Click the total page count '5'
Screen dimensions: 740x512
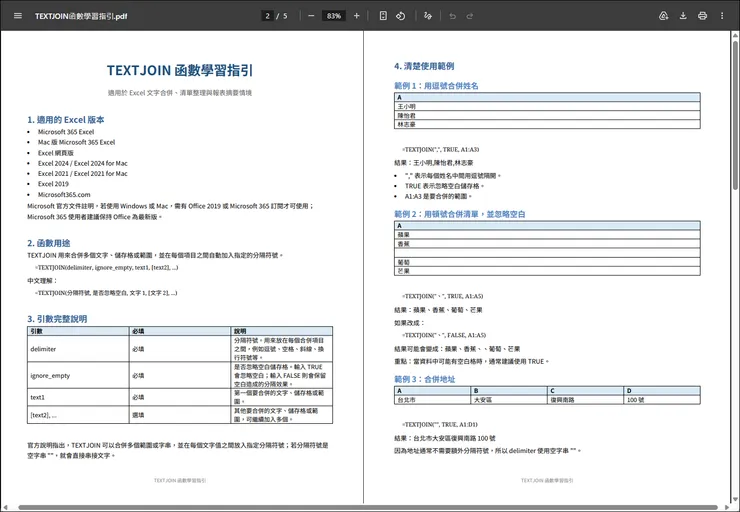285,16
